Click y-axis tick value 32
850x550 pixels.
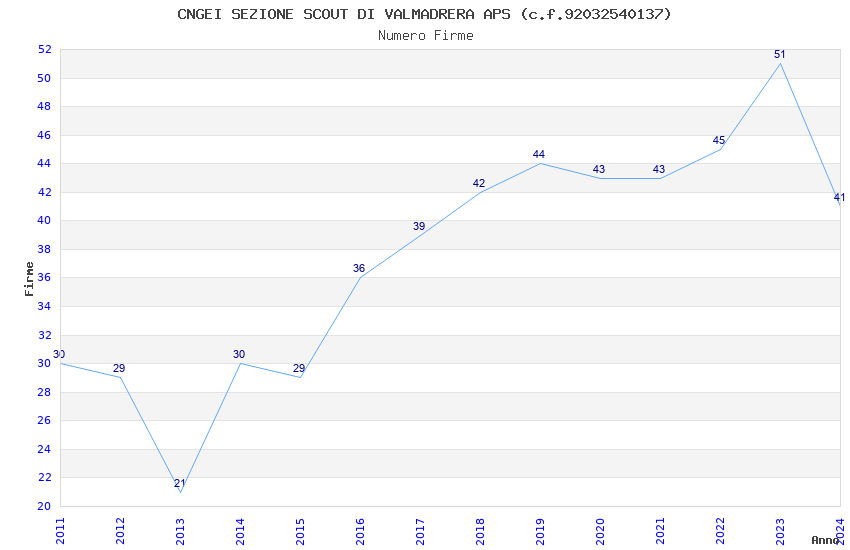[x=44, y=335]
